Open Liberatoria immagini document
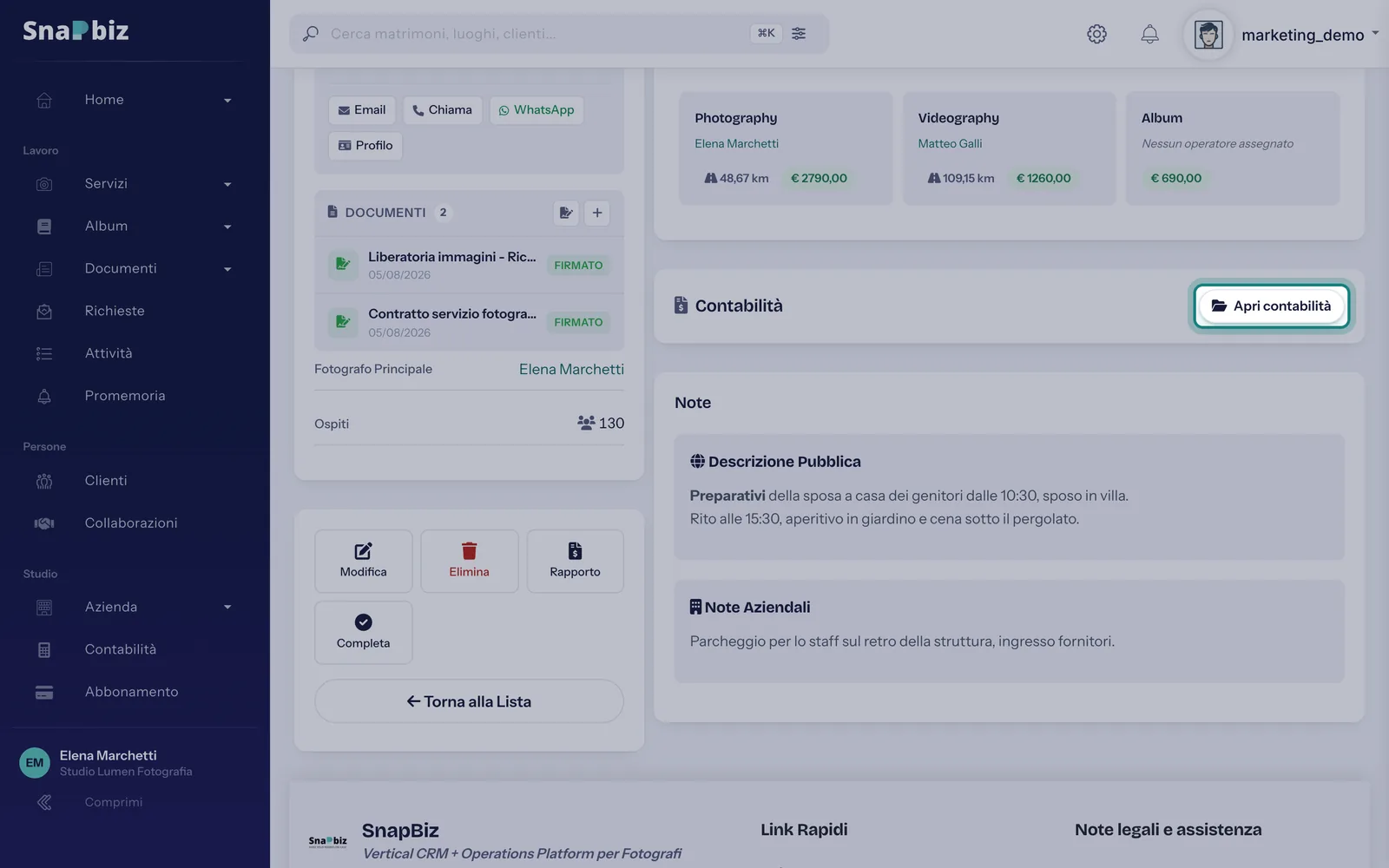The height and width of the screenshot is (868, 1389). (x=469, y=265)
